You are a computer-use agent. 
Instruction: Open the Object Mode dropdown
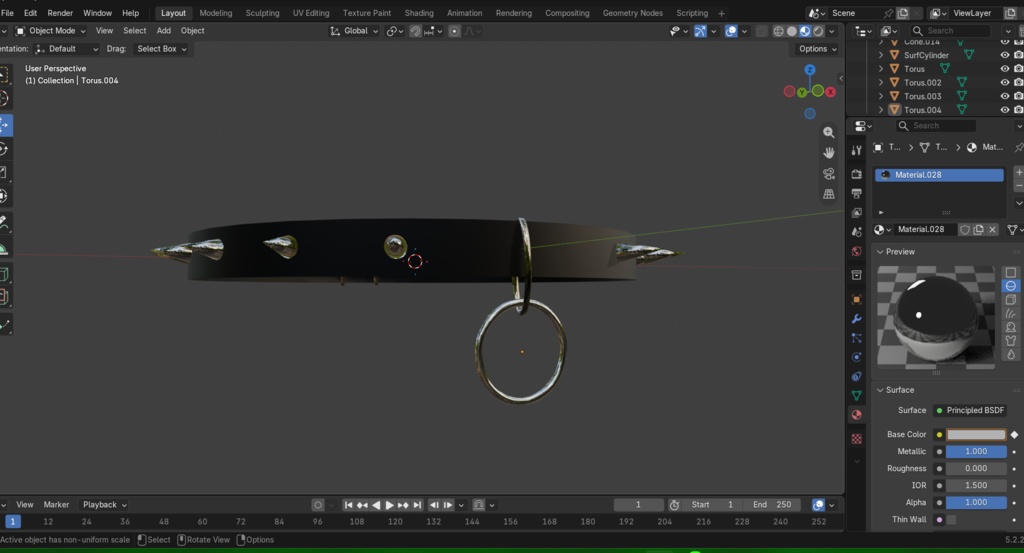coord(50,31)
